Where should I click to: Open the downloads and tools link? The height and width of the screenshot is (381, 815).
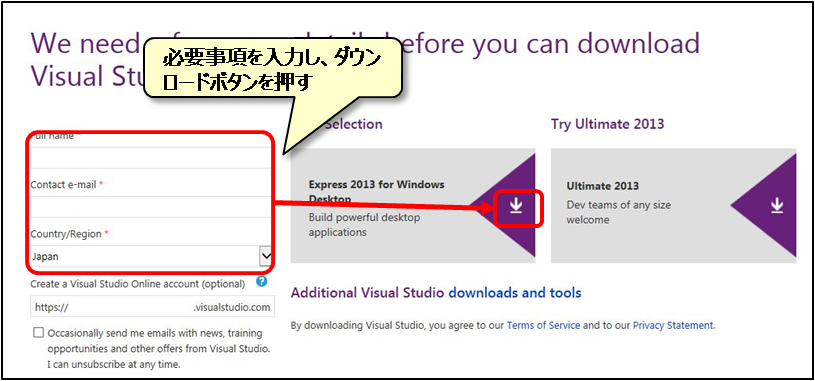tap(515, 293)
